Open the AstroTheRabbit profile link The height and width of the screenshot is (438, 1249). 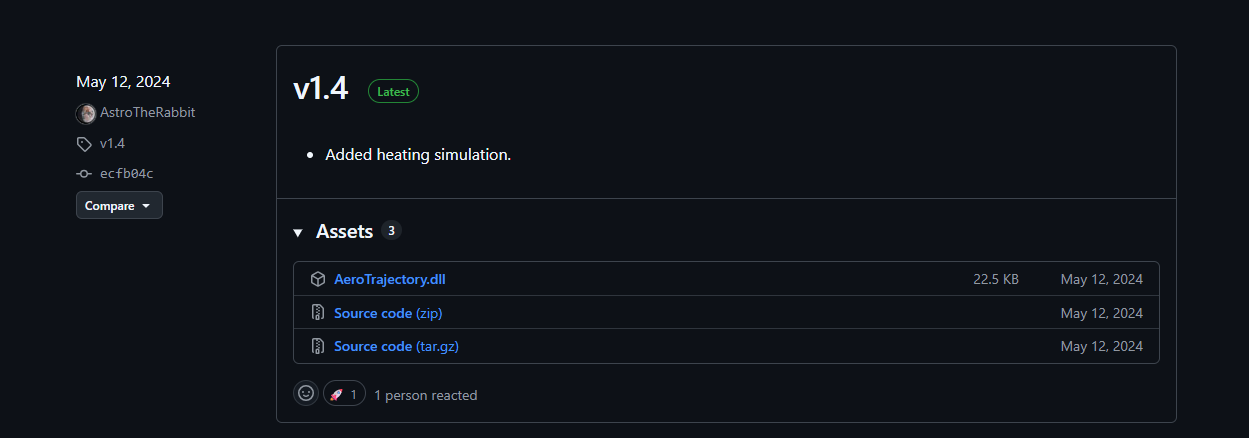[147, 112]
